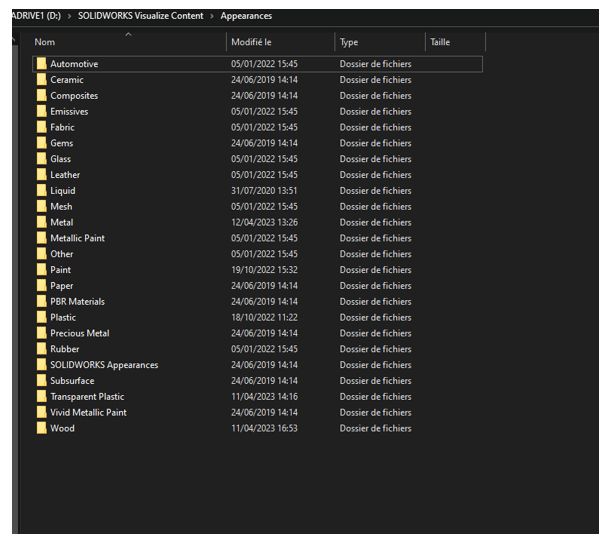Click the Precious Metal folder name

coord(80,333)
